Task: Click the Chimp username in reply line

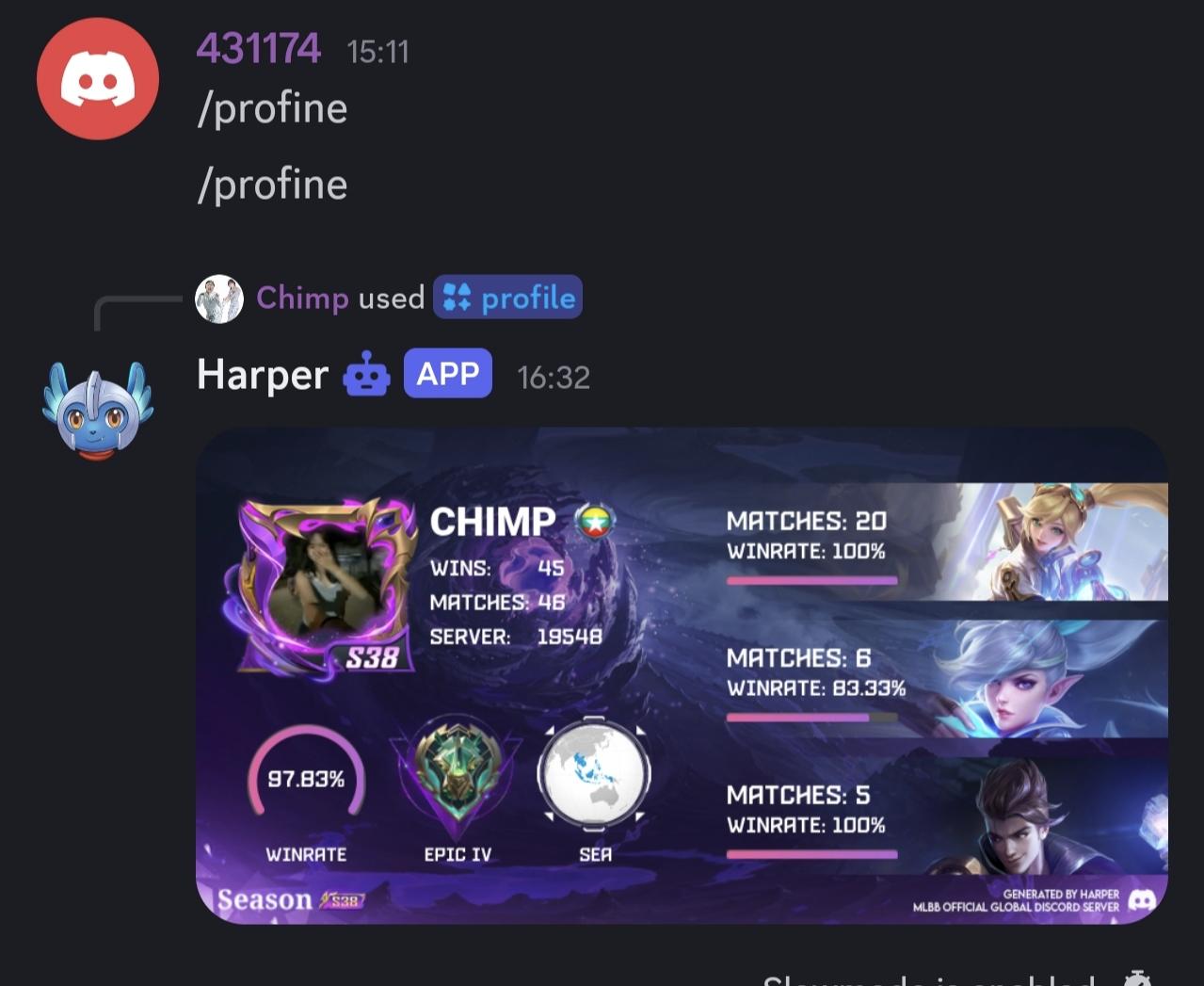Action: tap(302, 298)
